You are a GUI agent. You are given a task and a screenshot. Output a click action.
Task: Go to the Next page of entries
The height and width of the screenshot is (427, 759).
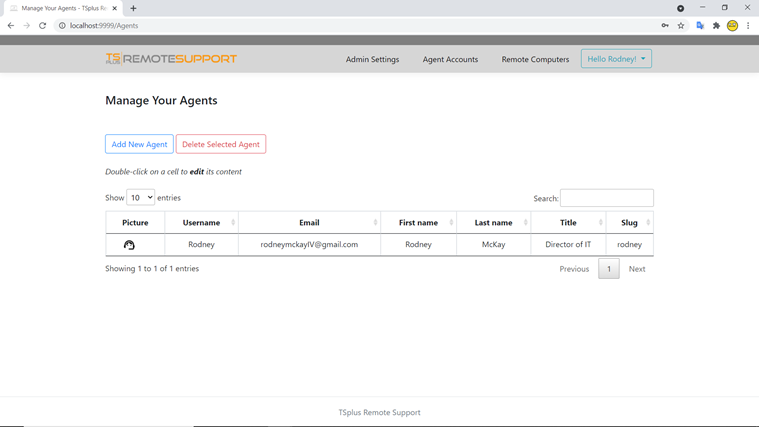[x=637, y=269]
